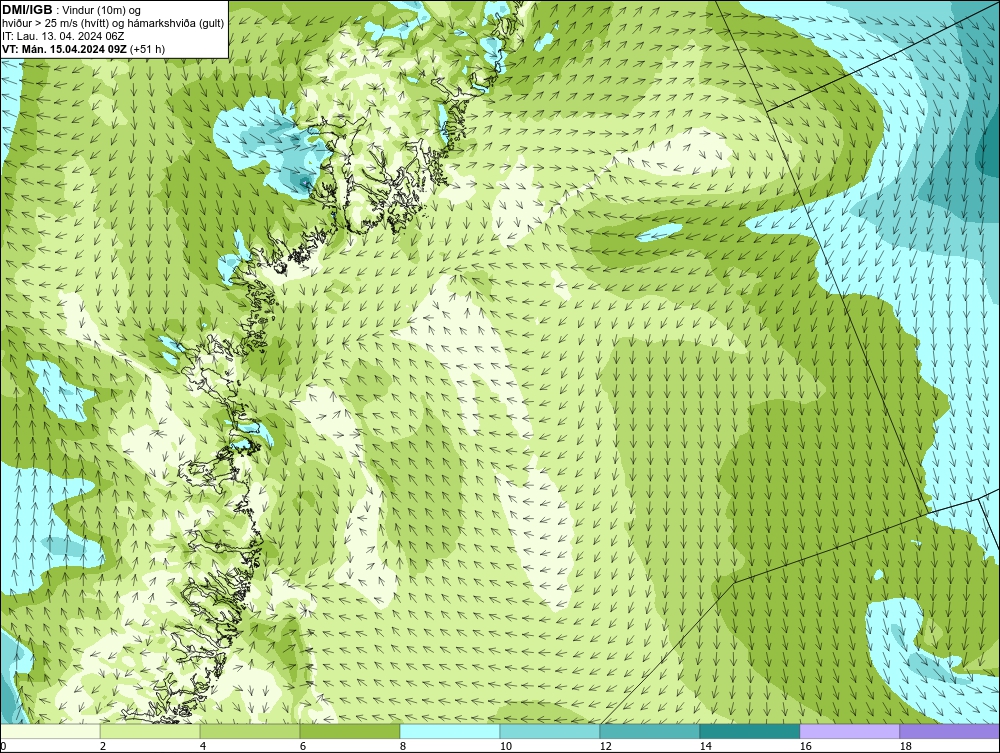
Task: Click the legend scale label '8'
Action: pyautogui.click(x=402, y=746)
